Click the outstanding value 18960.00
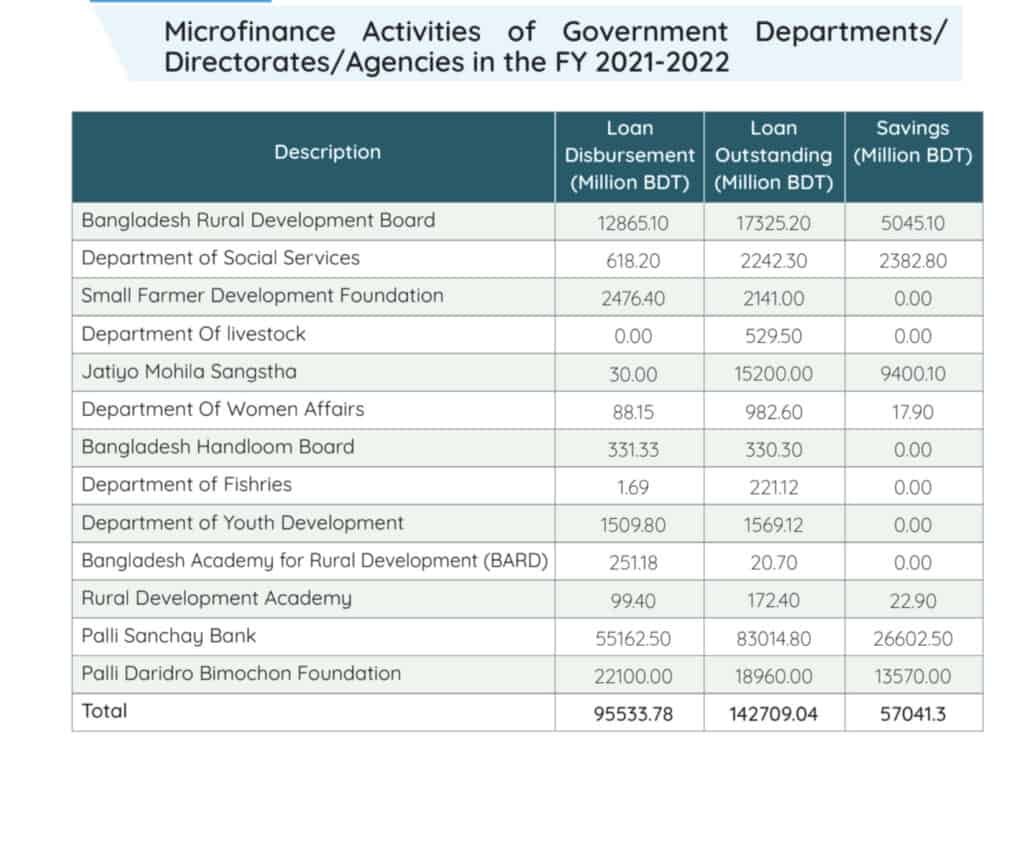The width and height of the screenshot is (1024, 854). point(773,676)
